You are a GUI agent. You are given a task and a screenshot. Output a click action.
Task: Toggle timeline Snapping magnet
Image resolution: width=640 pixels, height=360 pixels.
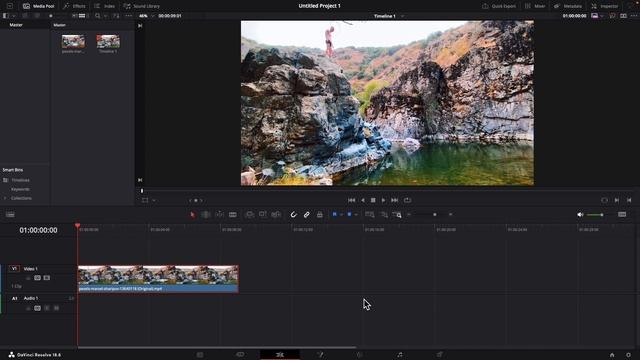(x=293, y=215)
